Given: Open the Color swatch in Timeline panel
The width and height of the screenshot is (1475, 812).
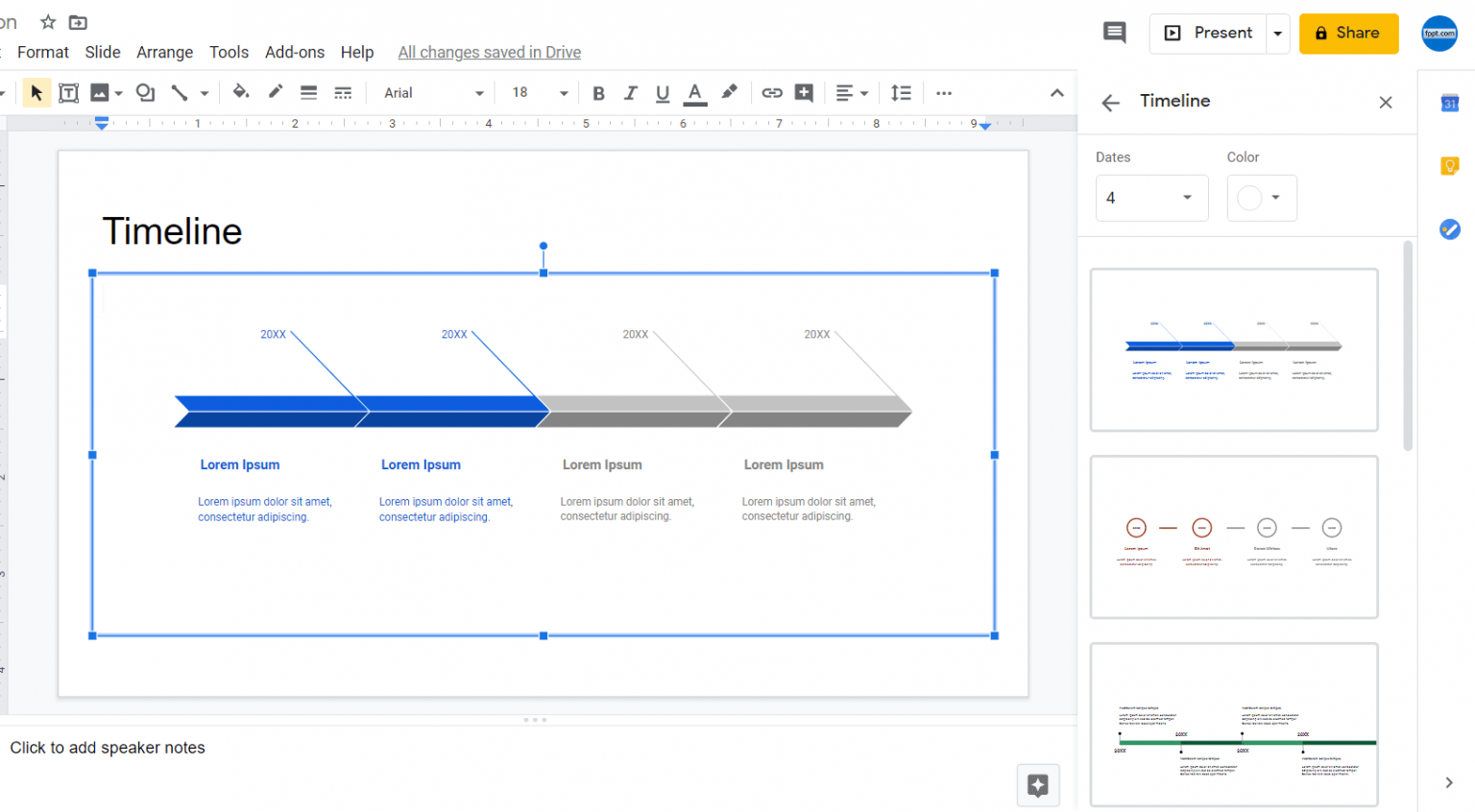Looking at the screenshot, I should [x=1262, y=198].
